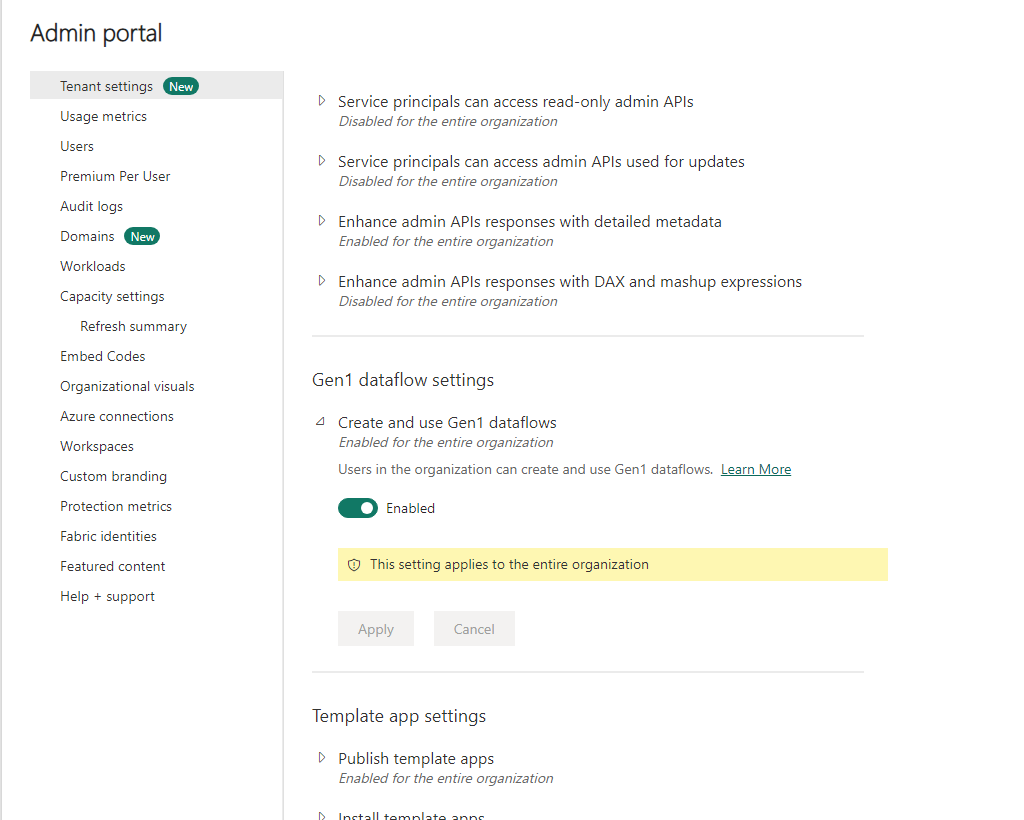Select Tenant settings in sidebar
Viewport: 1024px width, 820px height.
coord(157,86)
